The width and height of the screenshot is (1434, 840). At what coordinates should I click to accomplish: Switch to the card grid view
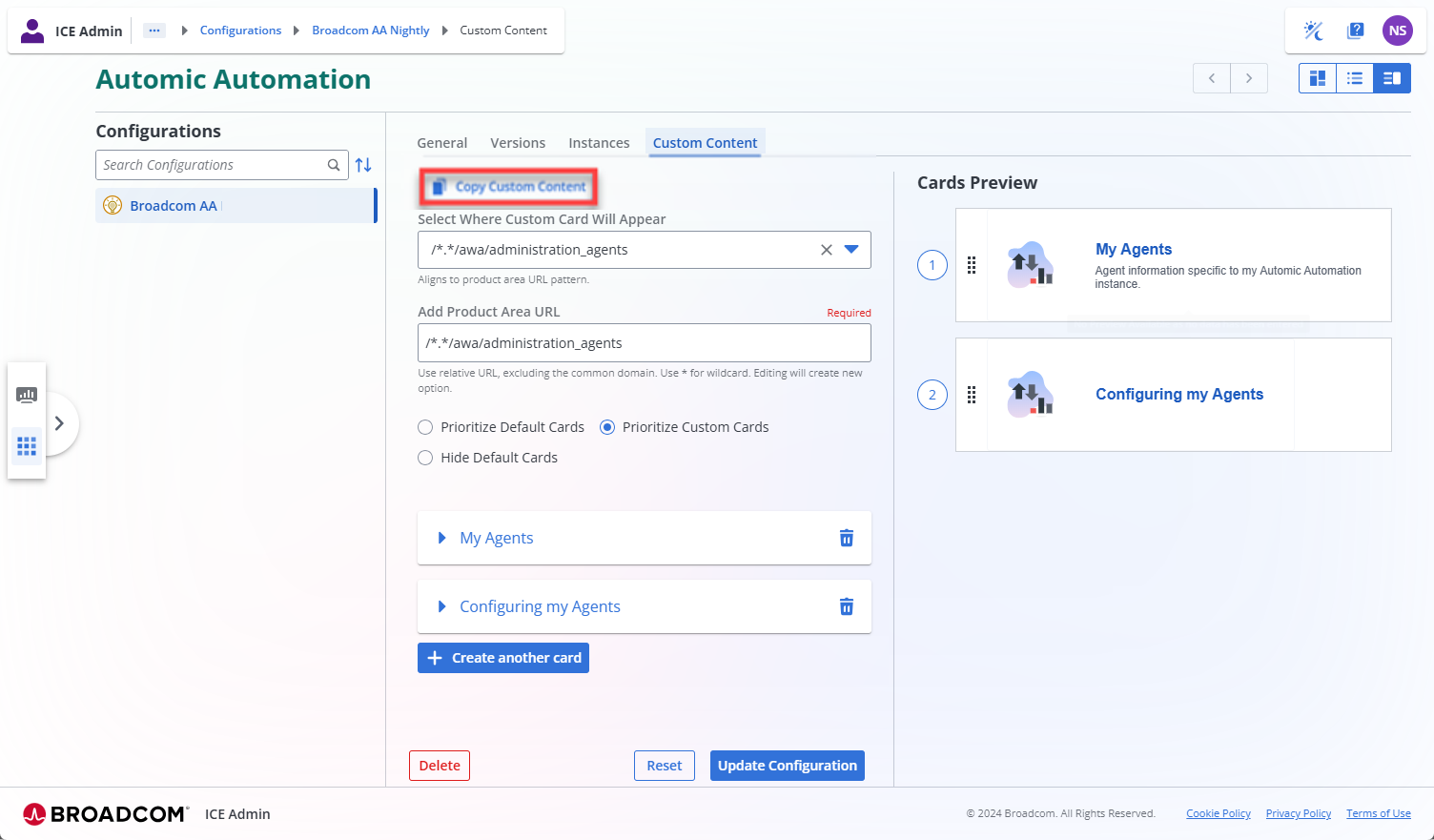click(1318, 78)
